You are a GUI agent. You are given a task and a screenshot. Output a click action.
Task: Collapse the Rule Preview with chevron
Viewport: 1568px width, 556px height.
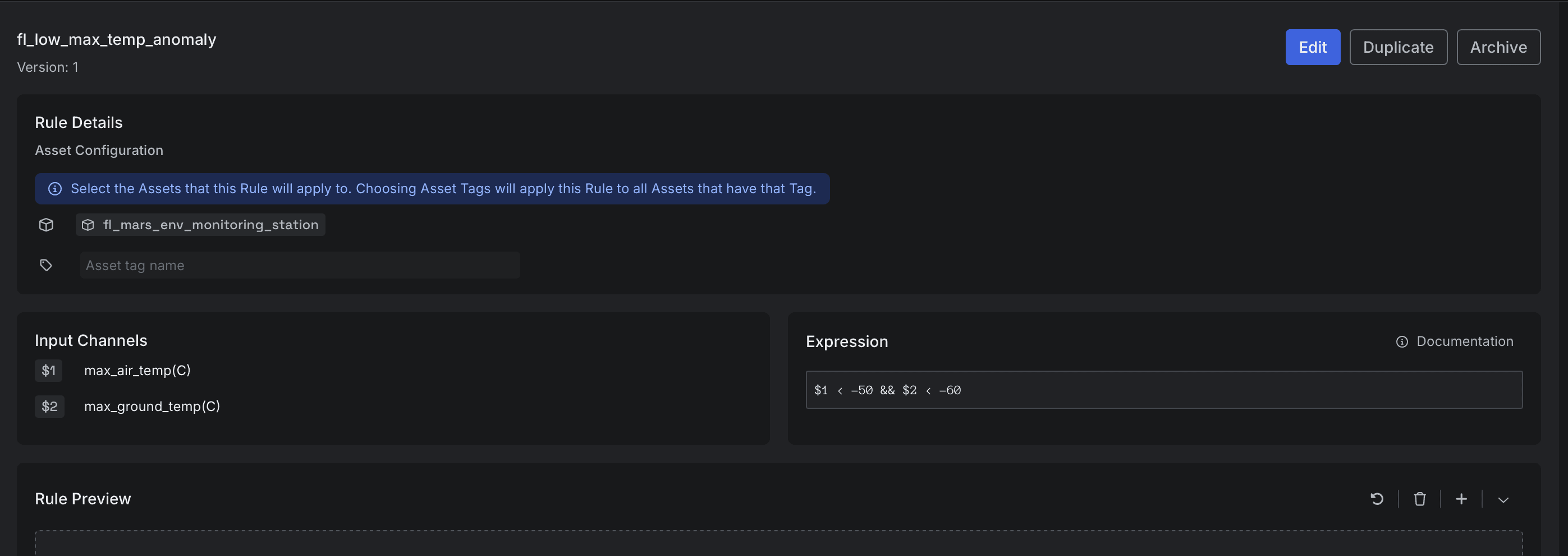click(x=1503, y=500)
